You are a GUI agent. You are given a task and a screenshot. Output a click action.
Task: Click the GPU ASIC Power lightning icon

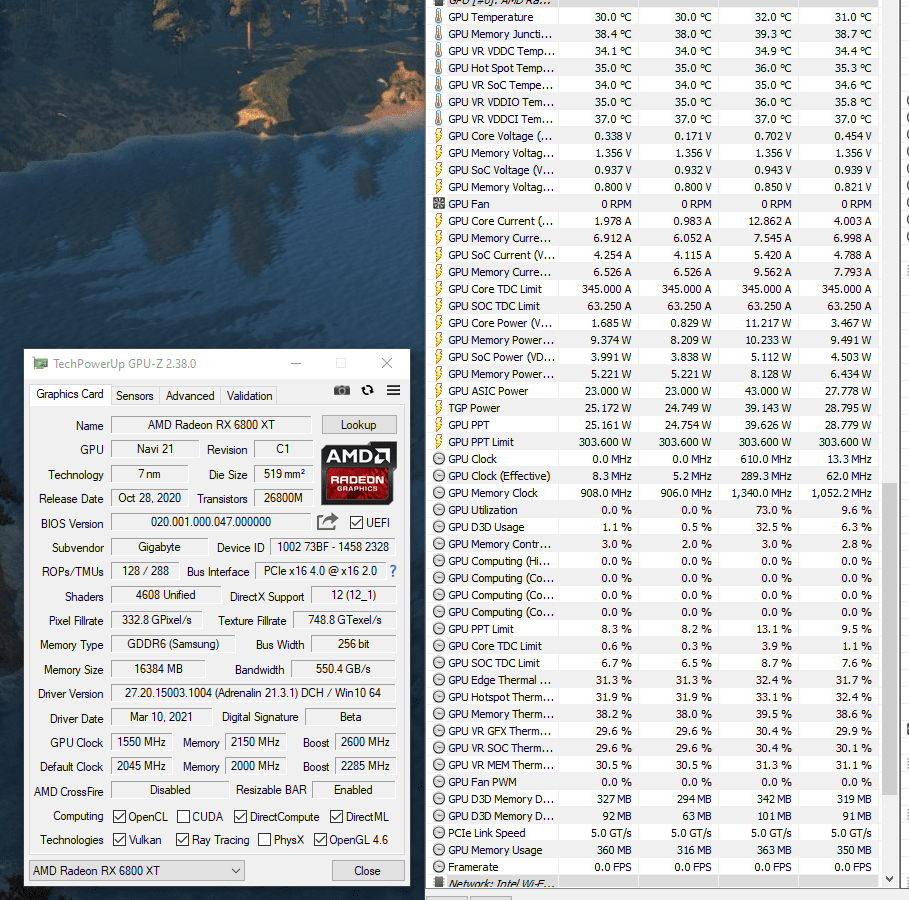click(x=439, y=391)
